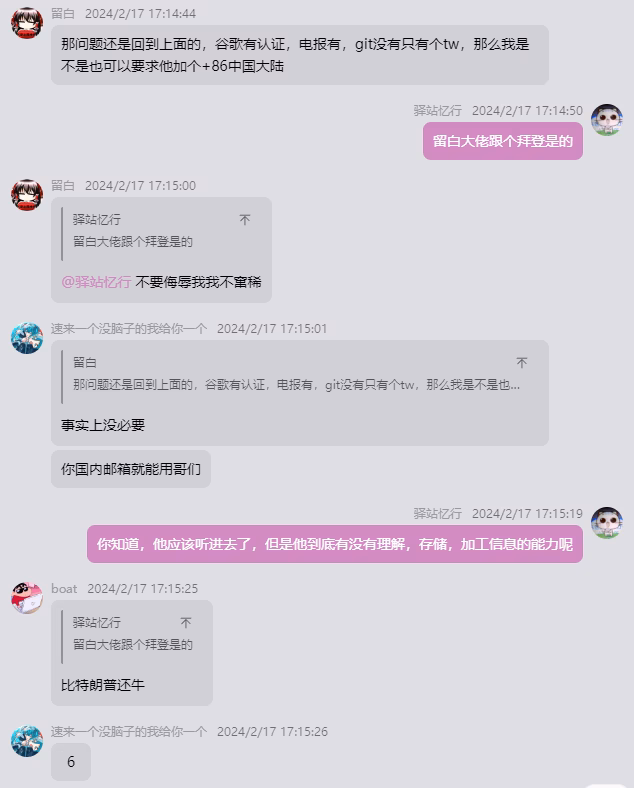Select the pink bubble 留白大佬跟个拜登是的
634x788 pixels.
tap(503, 141)
